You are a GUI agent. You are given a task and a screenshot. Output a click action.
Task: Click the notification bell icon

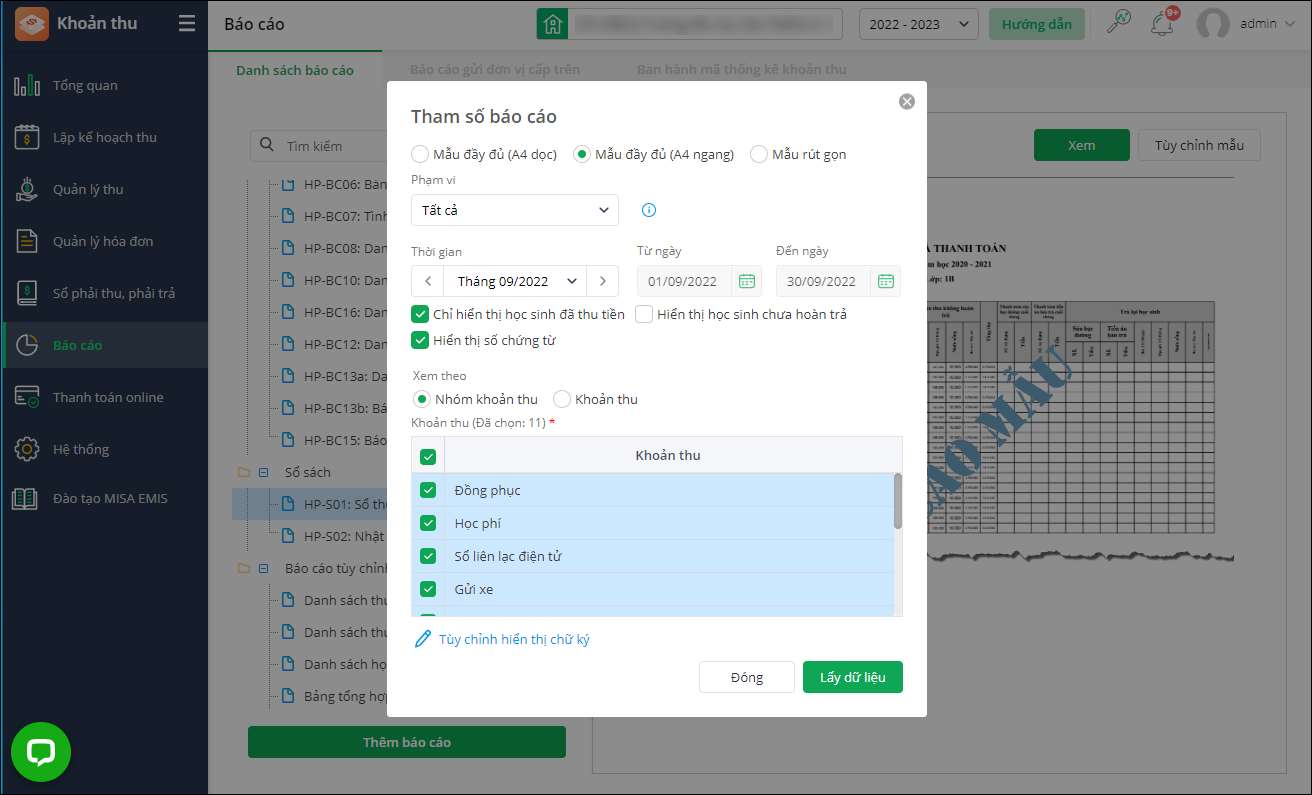click(1161, 24)
